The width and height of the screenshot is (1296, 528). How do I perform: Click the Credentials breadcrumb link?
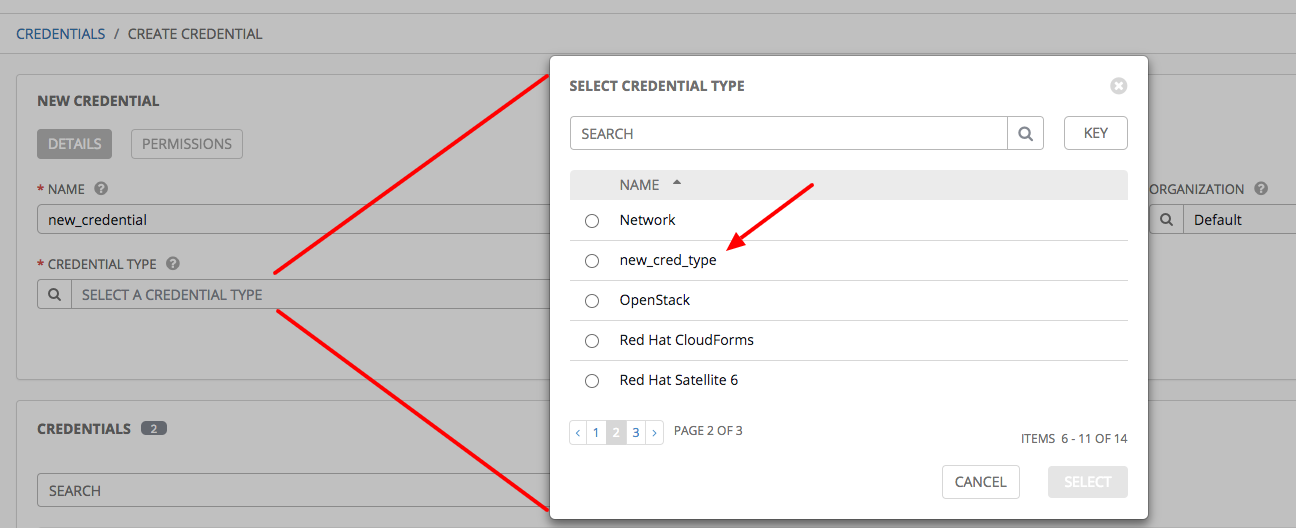click(60, 34)
